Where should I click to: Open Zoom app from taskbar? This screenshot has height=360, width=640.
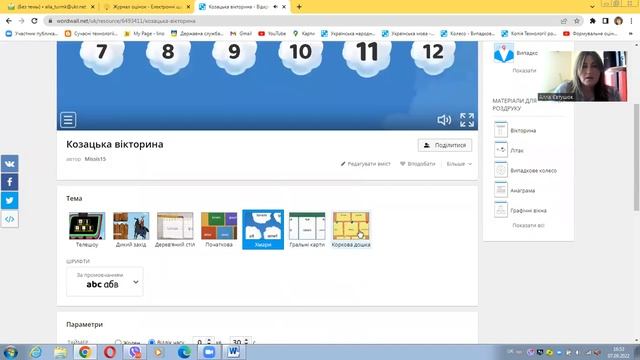tap(209, 352)
